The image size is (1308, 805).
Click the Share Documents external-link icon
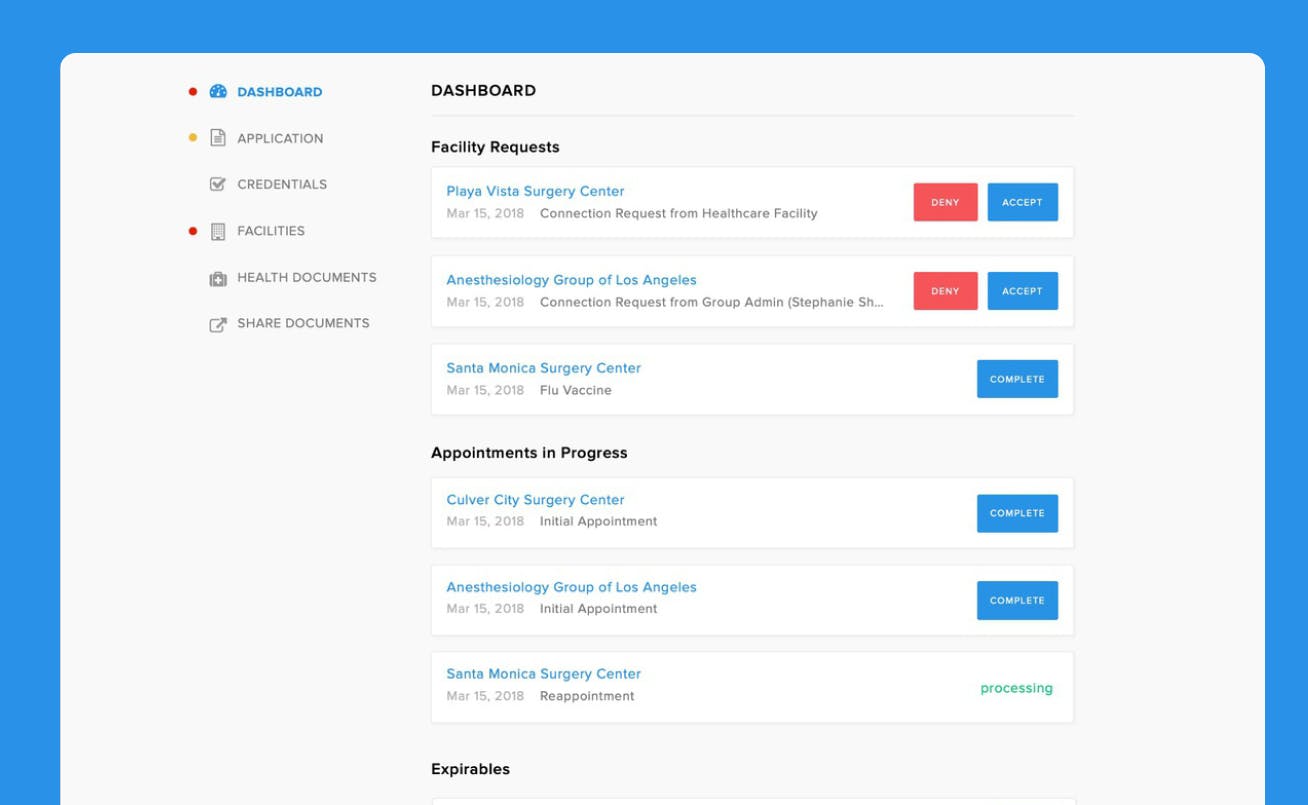pyautogui.click(x=218, y=324)
